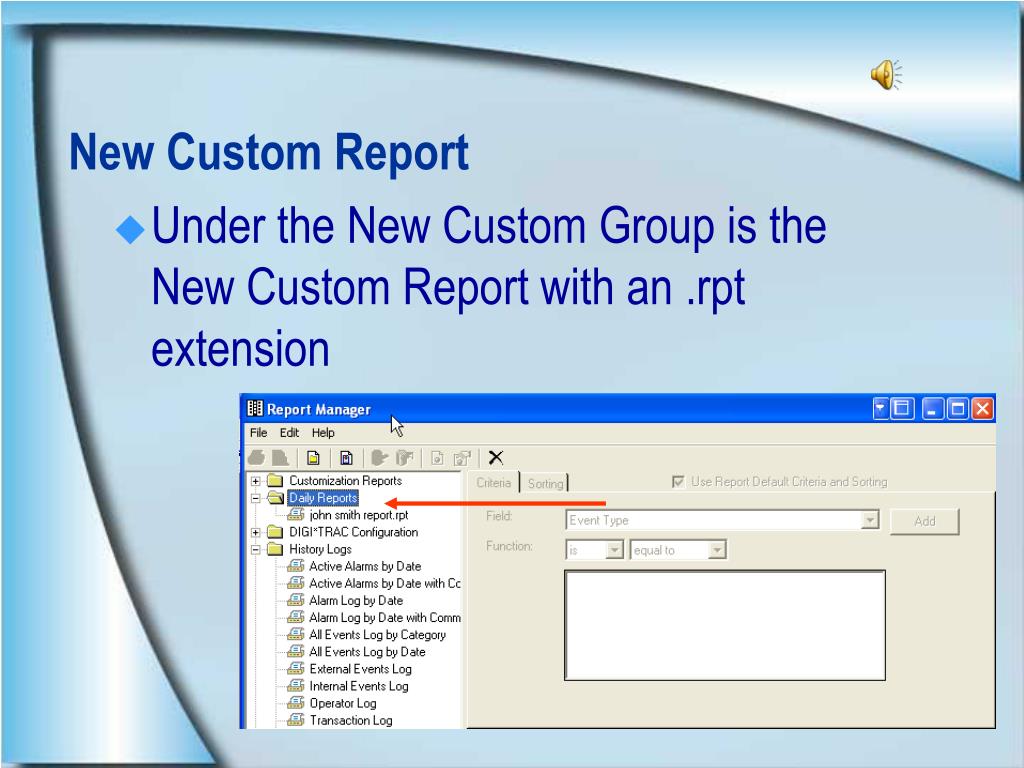Image resolution: width=1024 pixels, height=768 pixels.
Task: Select the Customization Reports folder
Action: coord(345,481)
